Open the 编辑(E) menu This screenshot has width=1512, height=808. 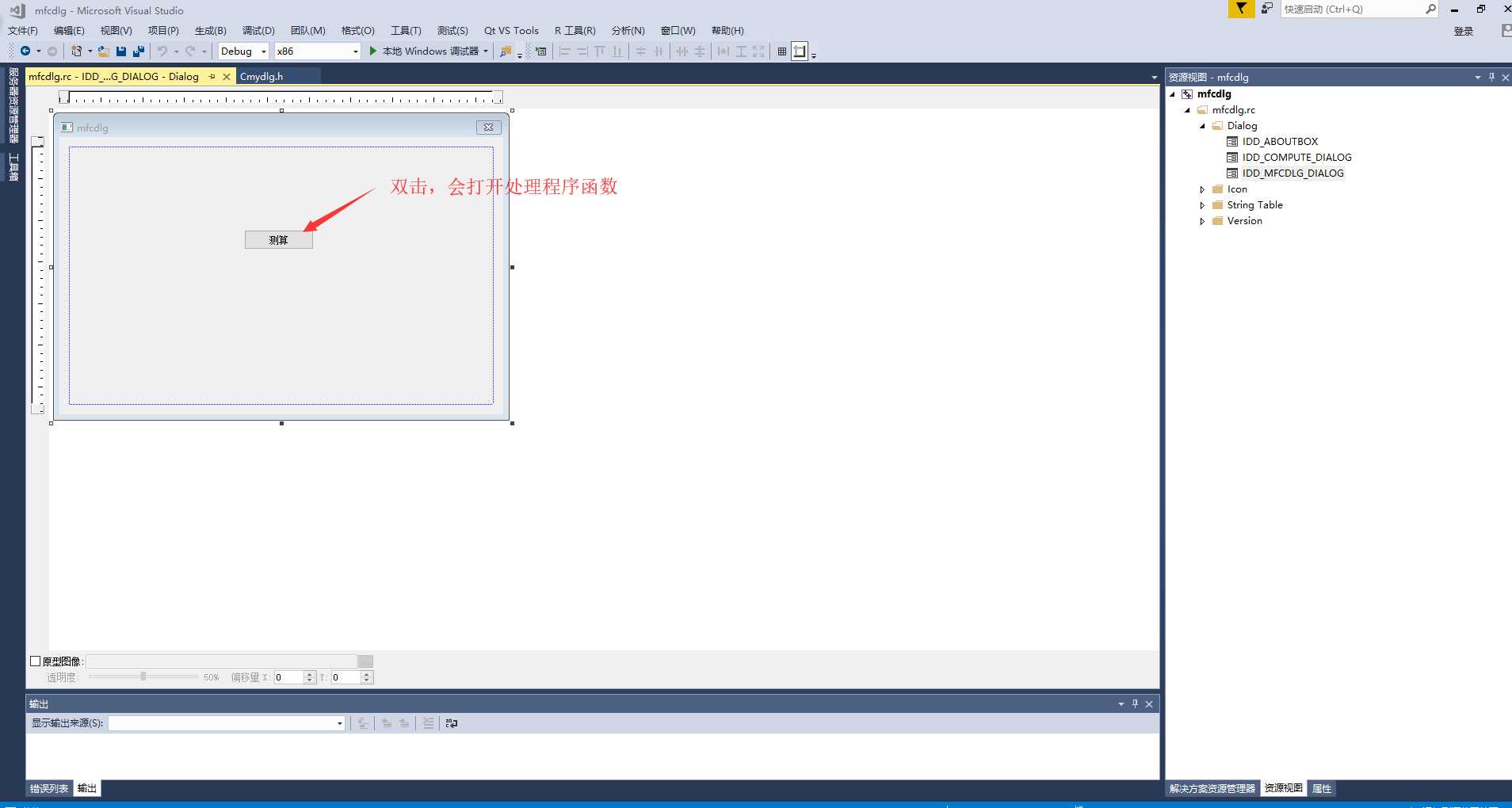click(x=69, y=31)
